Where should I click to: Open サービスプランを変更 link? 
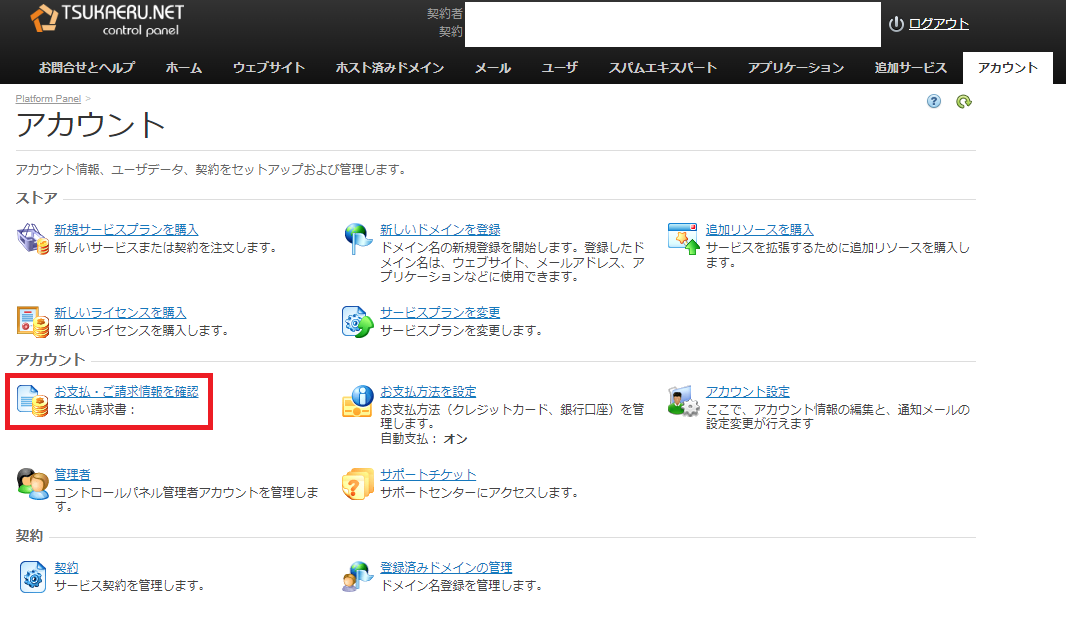click(440, 313)
